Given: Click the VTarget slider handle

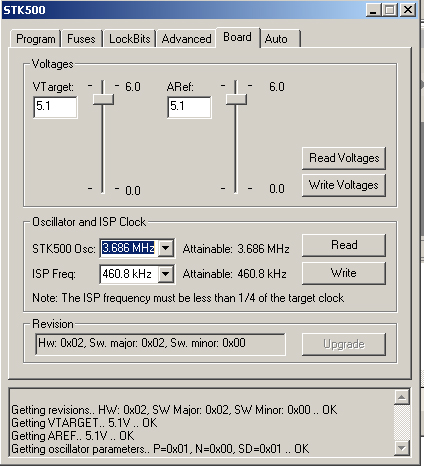Looking at the screenshot, I should [103, 100].
